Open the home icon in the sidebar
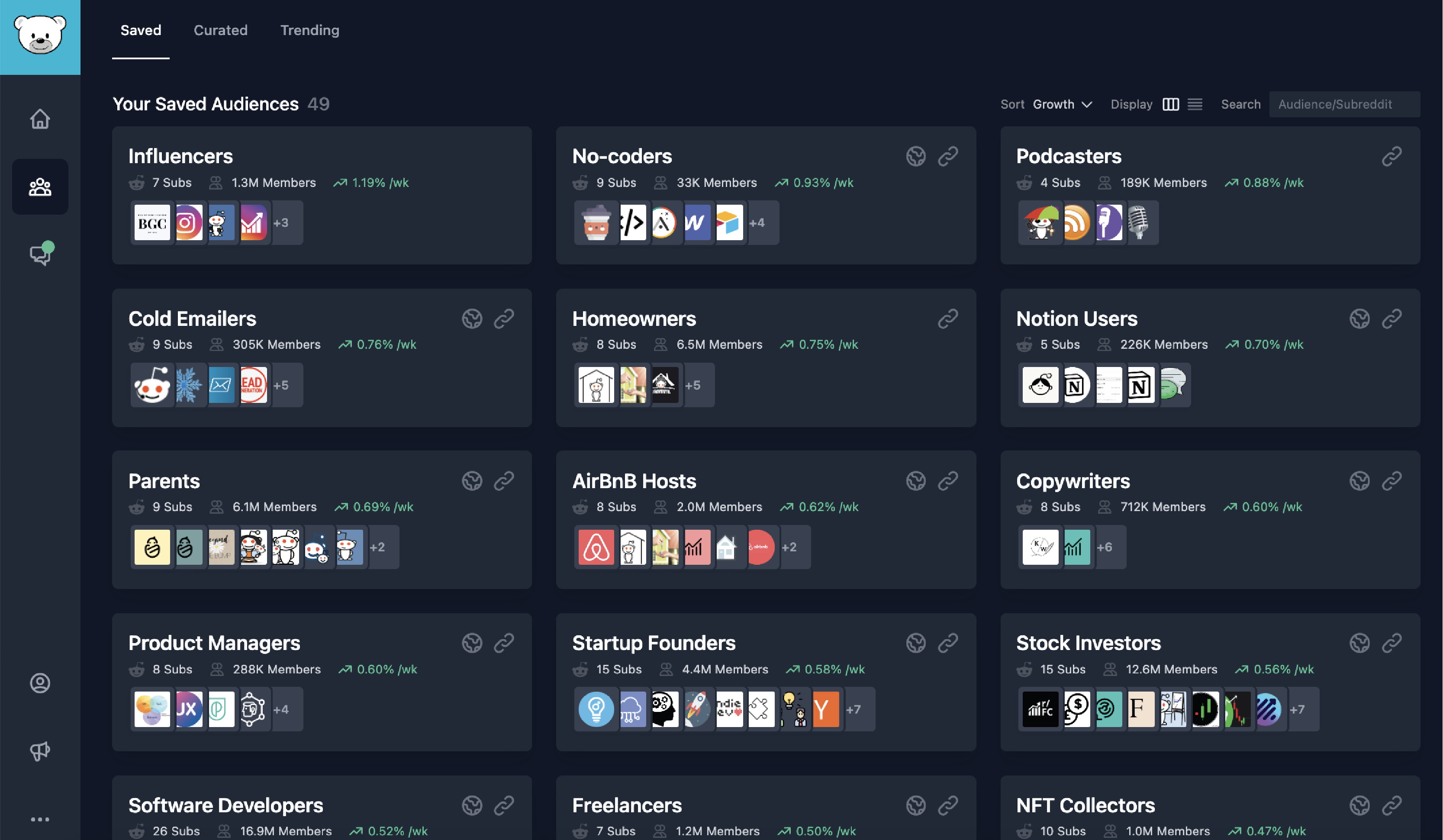This screenshot has height=840, width=1443. click(40, 119)
